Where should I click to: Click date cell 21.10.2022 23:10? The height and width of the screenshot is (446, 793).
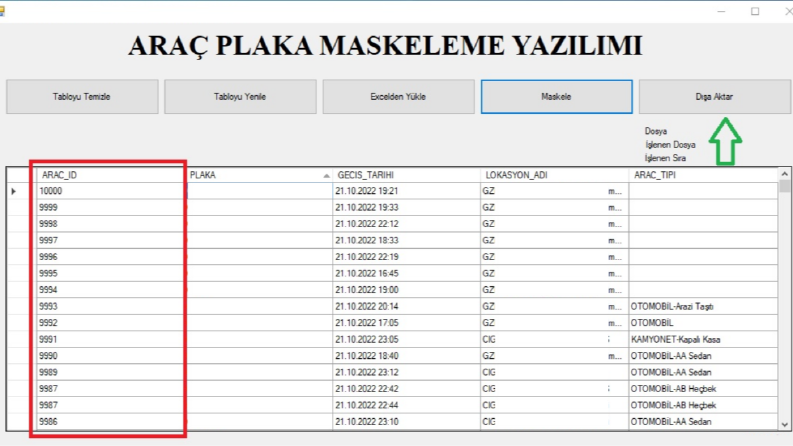(x=407, y=422)
